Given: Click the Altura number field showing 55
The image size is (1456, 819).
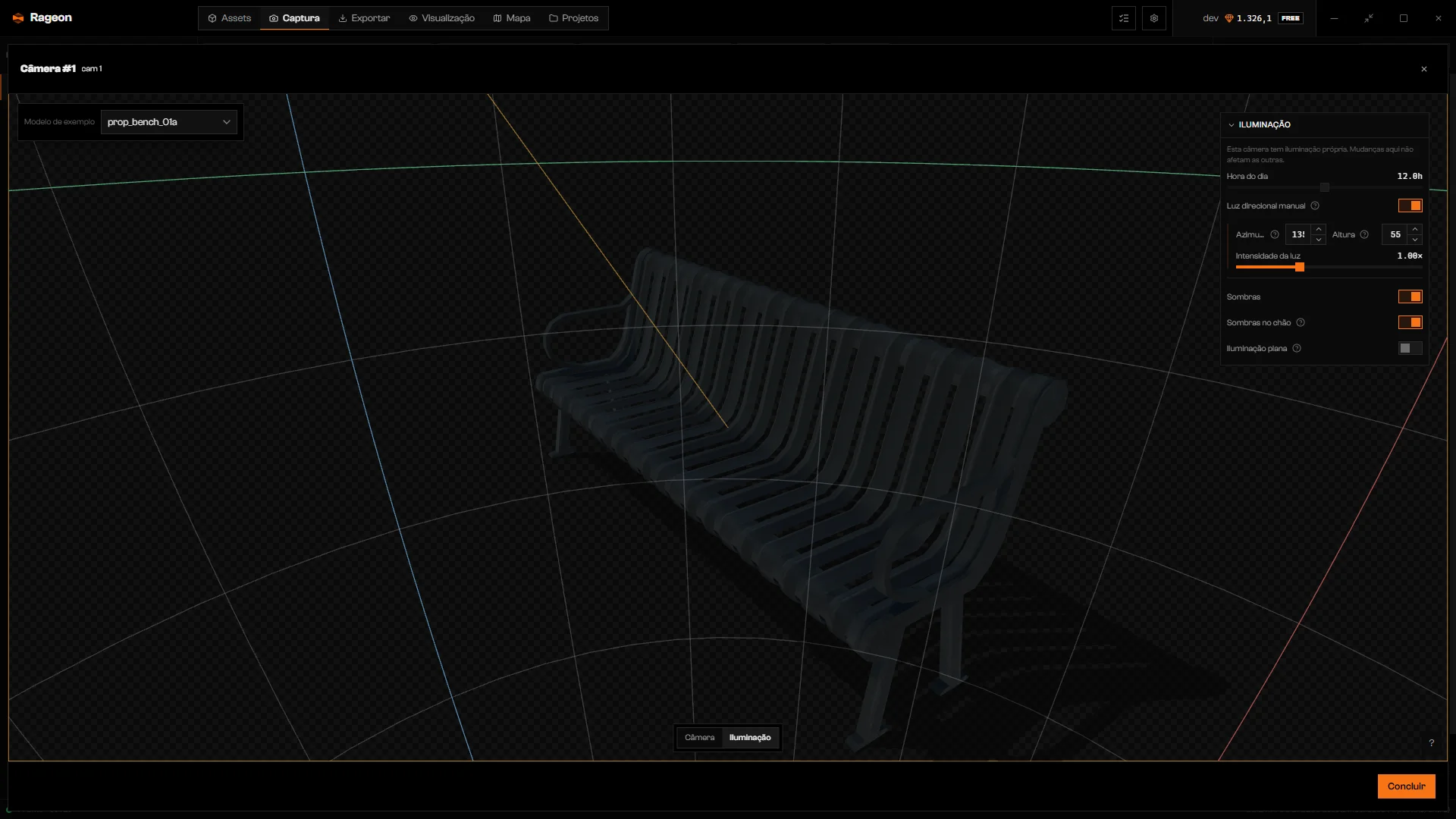Looking at the screenshot, I should point(1395,234).
